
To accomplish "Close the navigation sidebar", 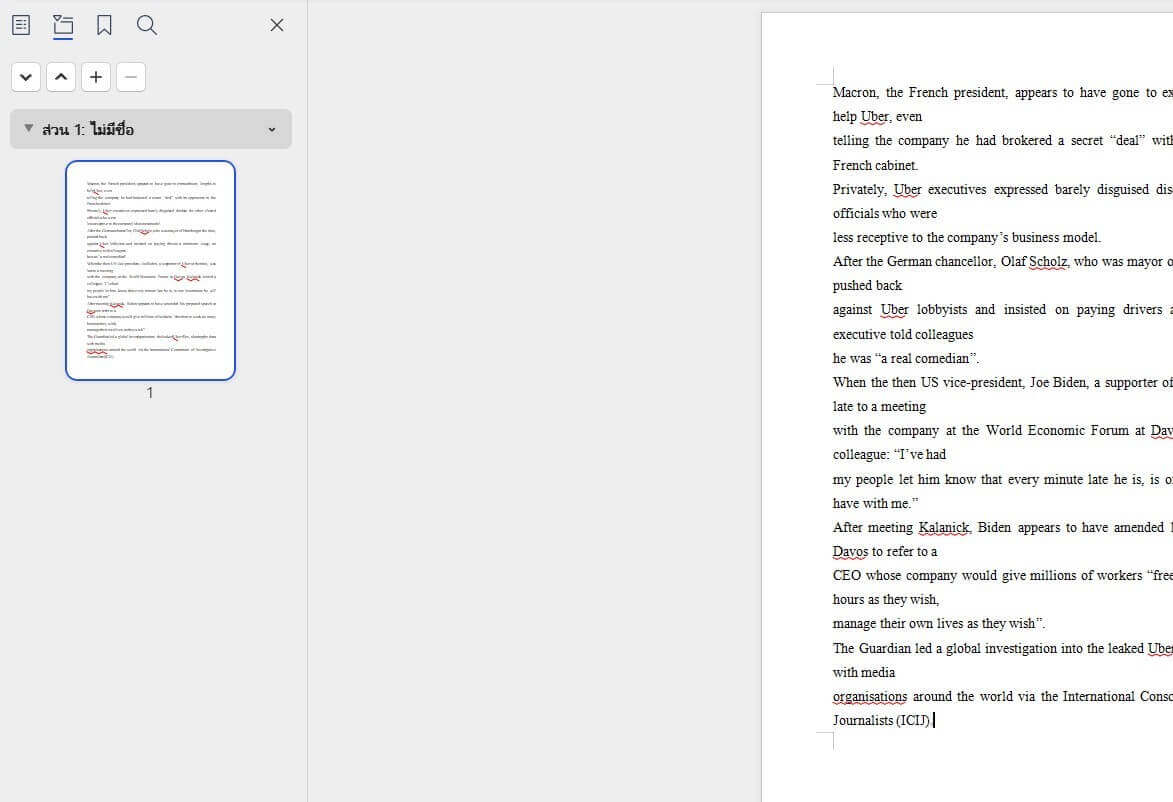I will tap(277, 25).
